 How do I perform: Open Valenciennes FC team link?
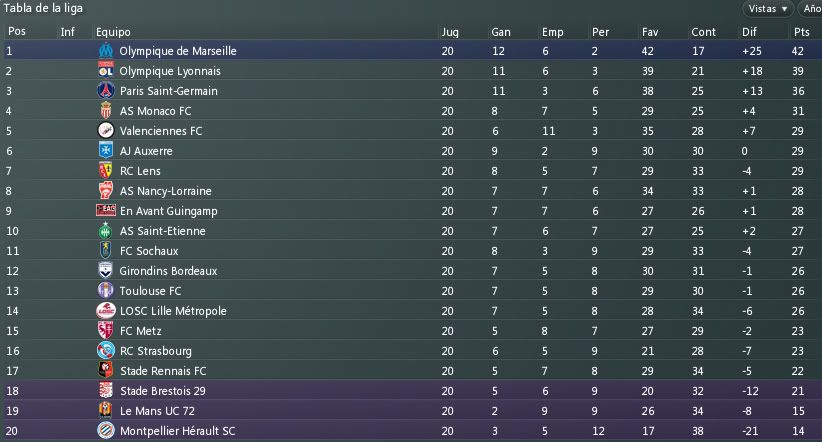click(160, 131)
